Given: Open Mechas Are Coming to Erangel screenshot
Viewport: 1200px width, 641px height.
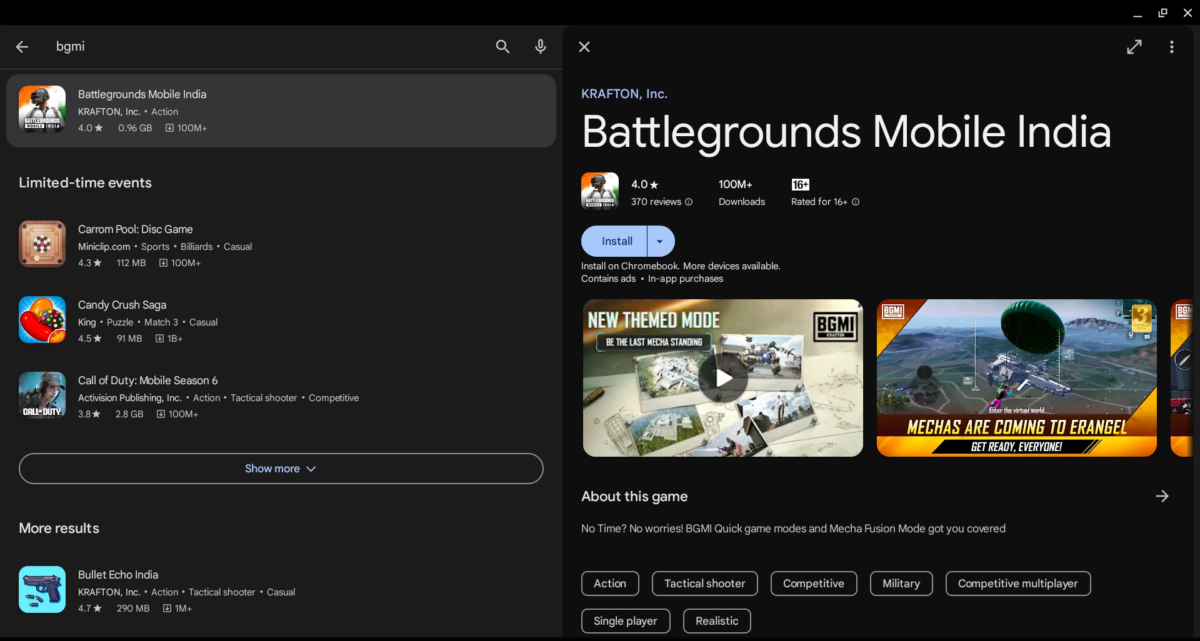Looking at the screenshot, I should [1017, 378].
